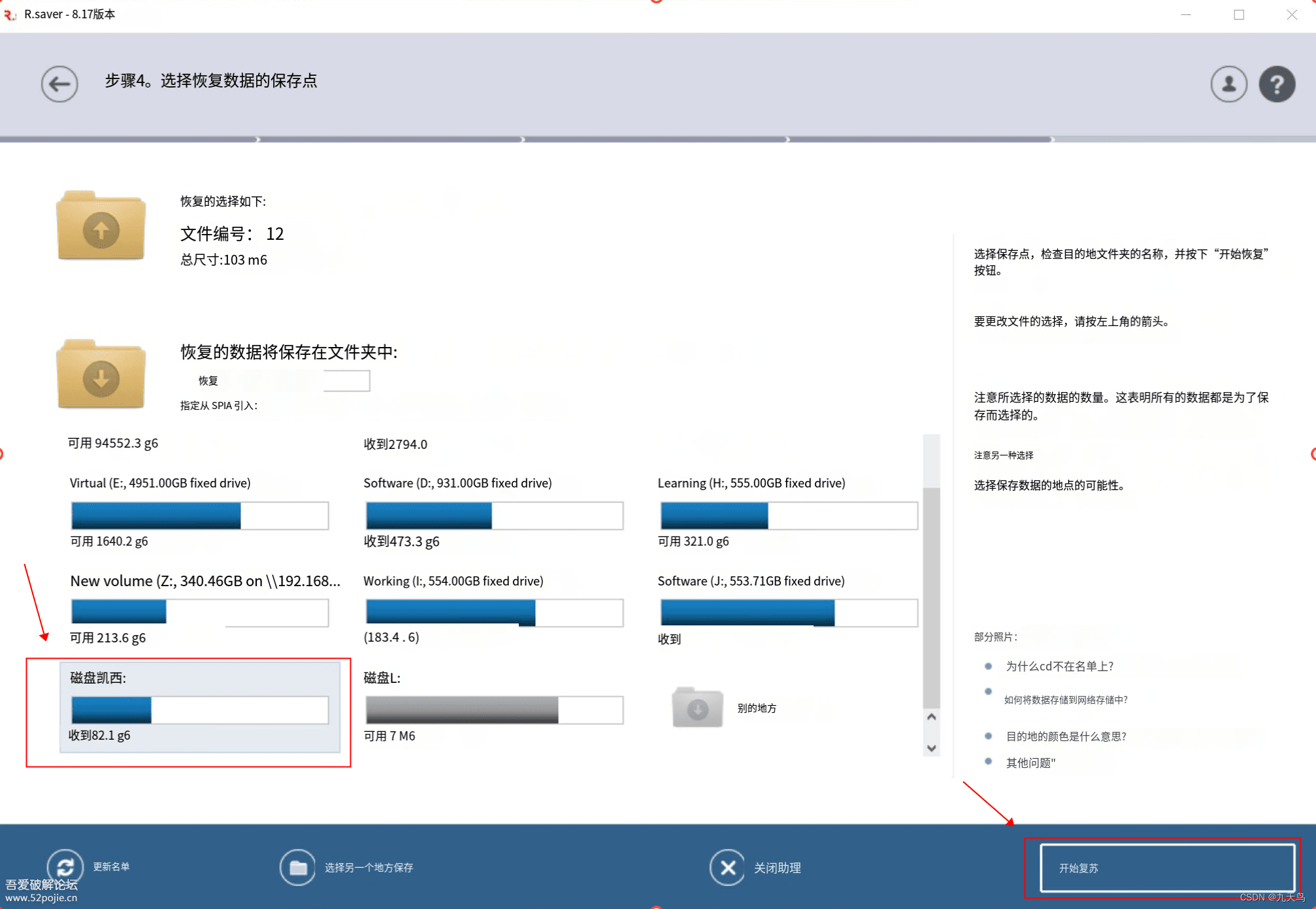Click the upload folder icon
The image size is (1316, 909).
pos(101,225)
